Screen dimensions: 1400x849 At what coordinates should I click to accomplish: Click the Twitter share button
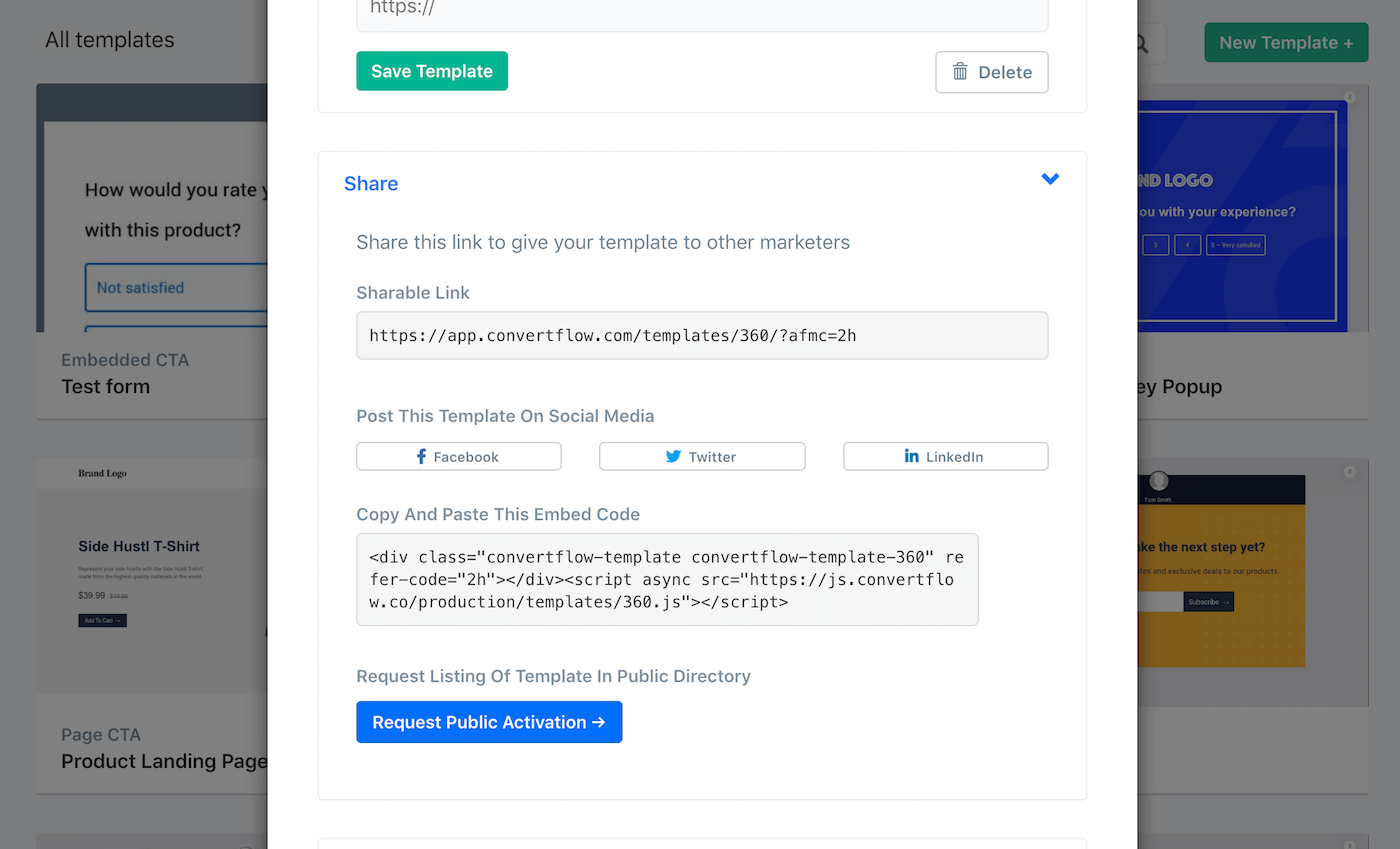[701, 456]
